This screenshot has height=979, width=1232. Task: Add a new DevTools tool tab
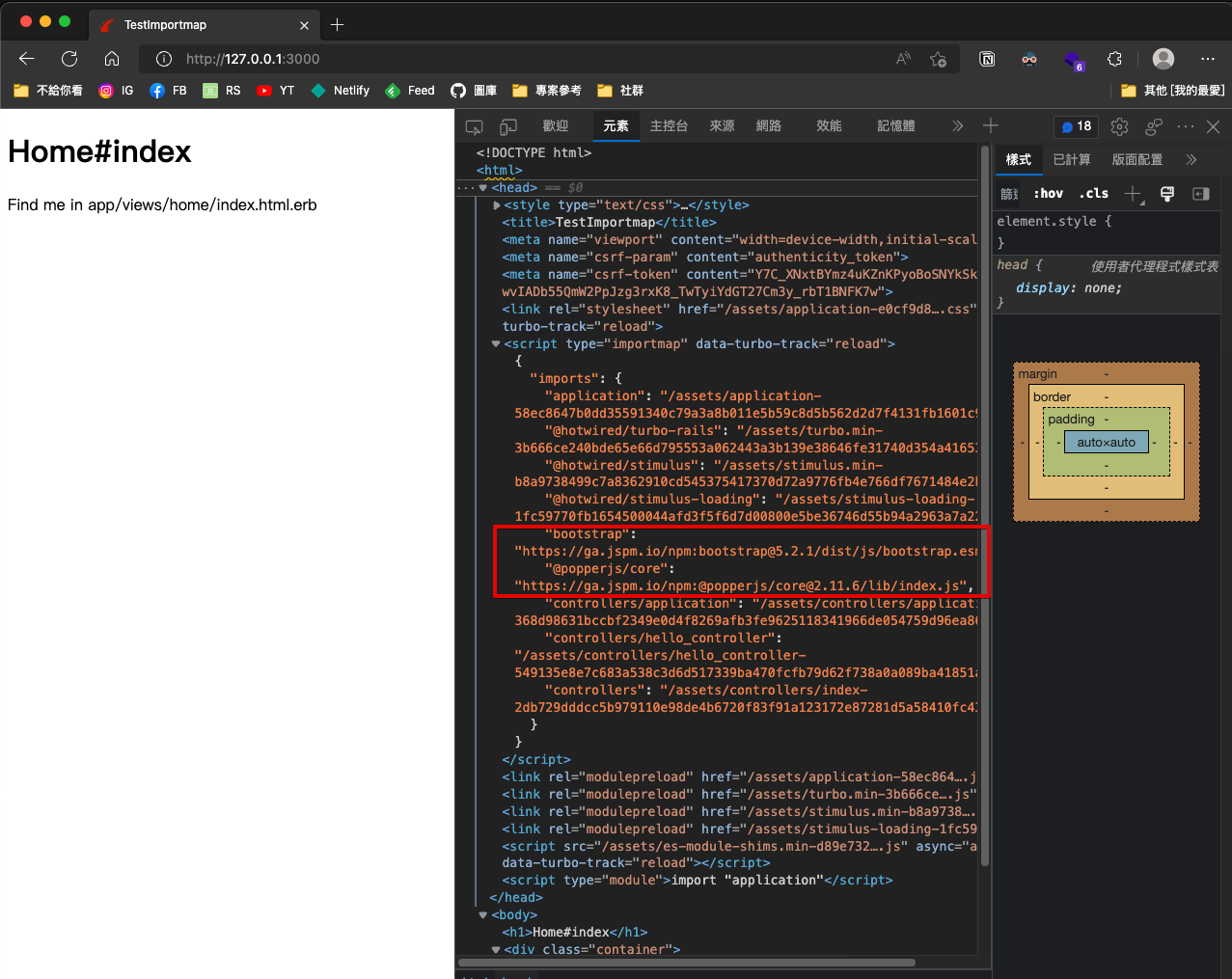tap(991, 125)
